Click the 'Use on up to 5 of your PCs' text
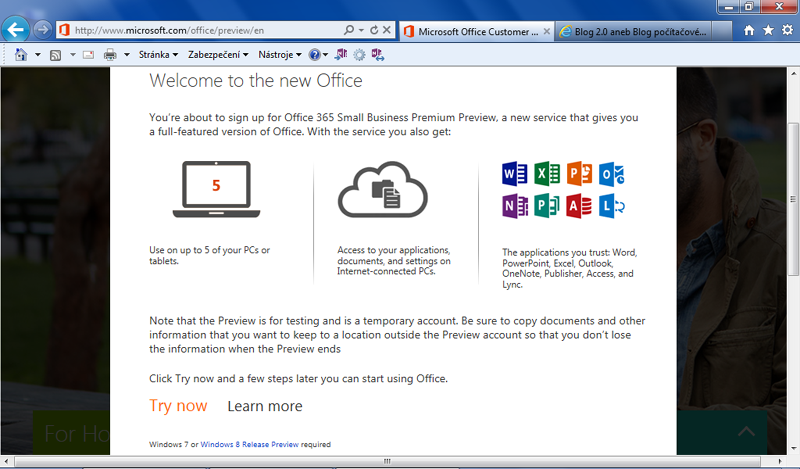The height and width of the screenshot is (469, 800). [209, 255]
